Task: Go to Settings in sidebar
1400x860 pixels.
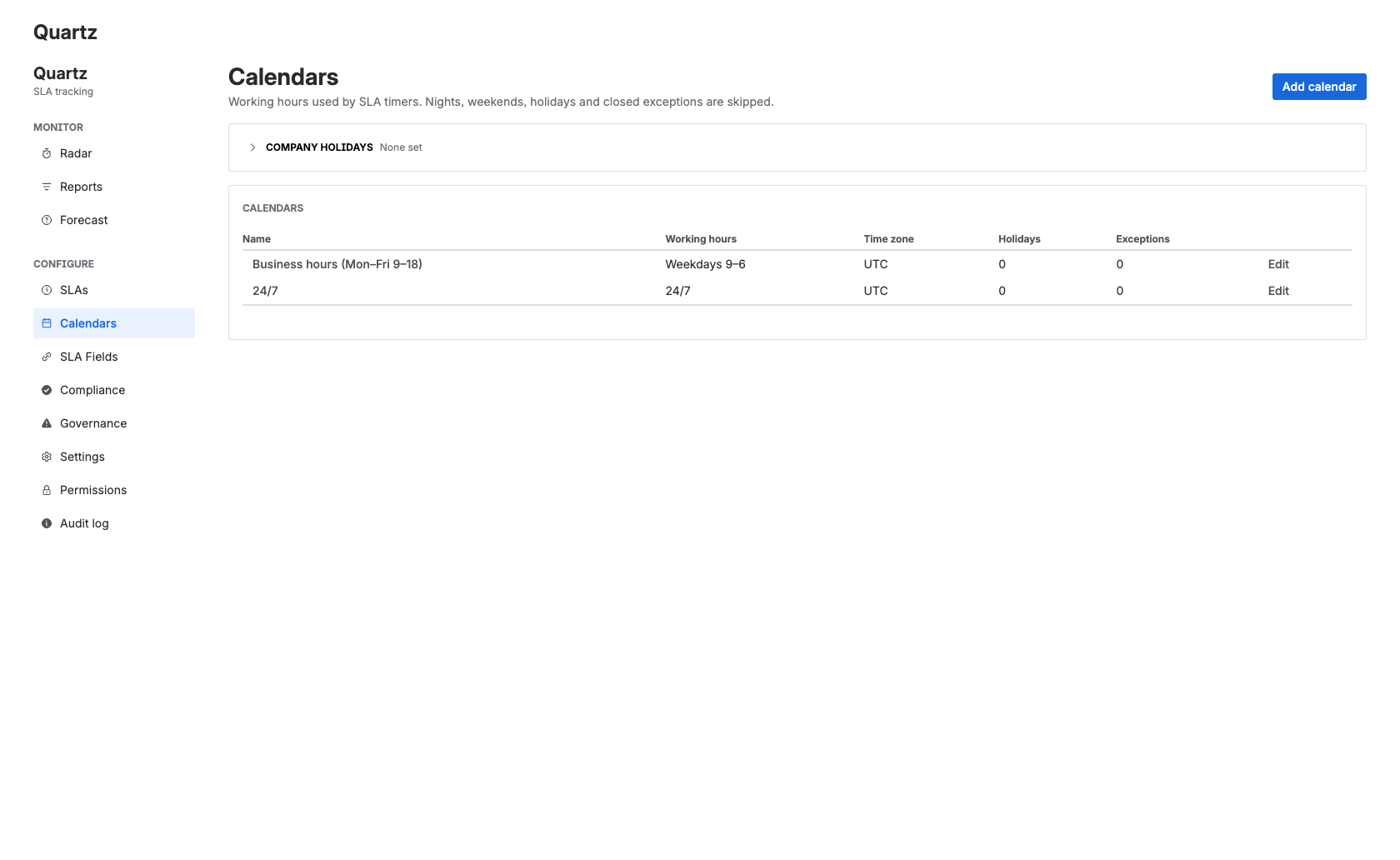Action: pos(114,457)
